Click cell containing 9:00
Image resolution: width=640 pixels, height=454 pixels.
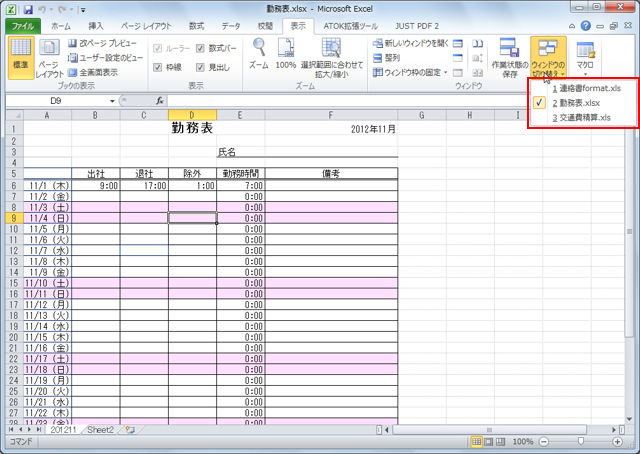[x=96, y=186]
